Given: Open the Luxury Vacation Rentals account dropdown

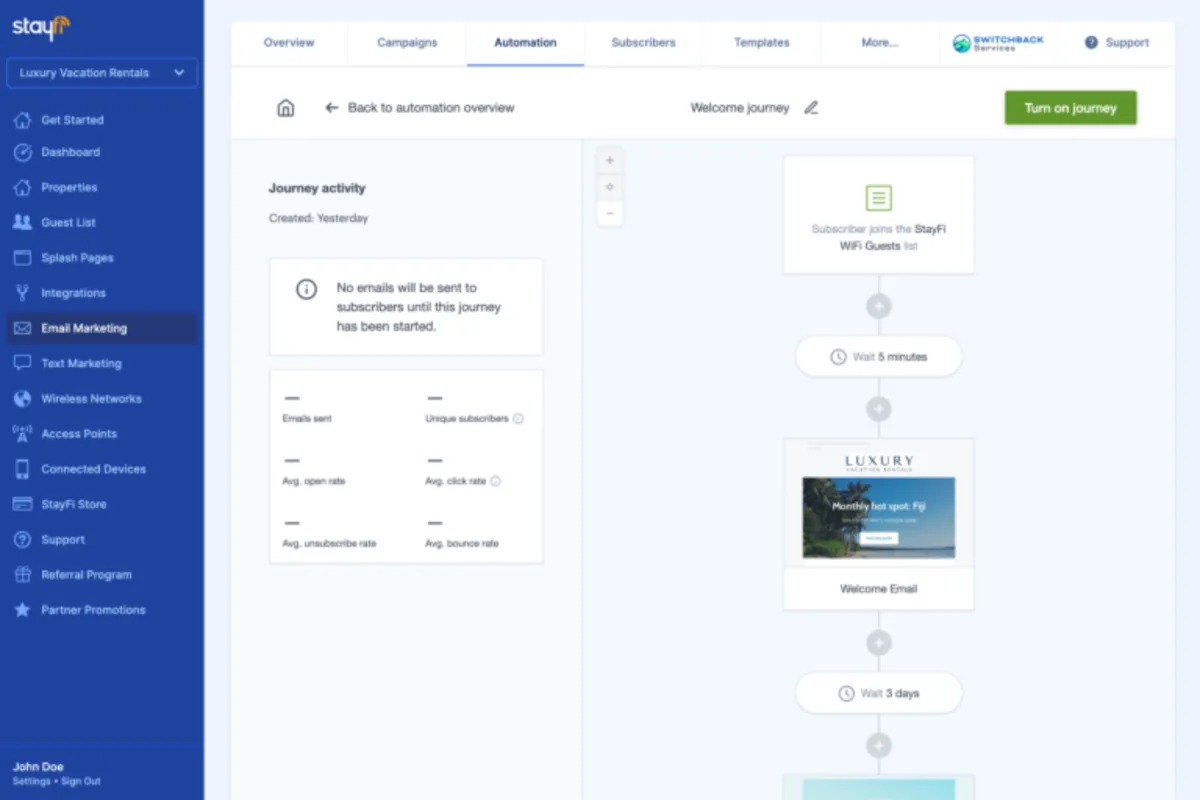Looking at the screenshot, I should pyautogui.click(x=102, y=73).
